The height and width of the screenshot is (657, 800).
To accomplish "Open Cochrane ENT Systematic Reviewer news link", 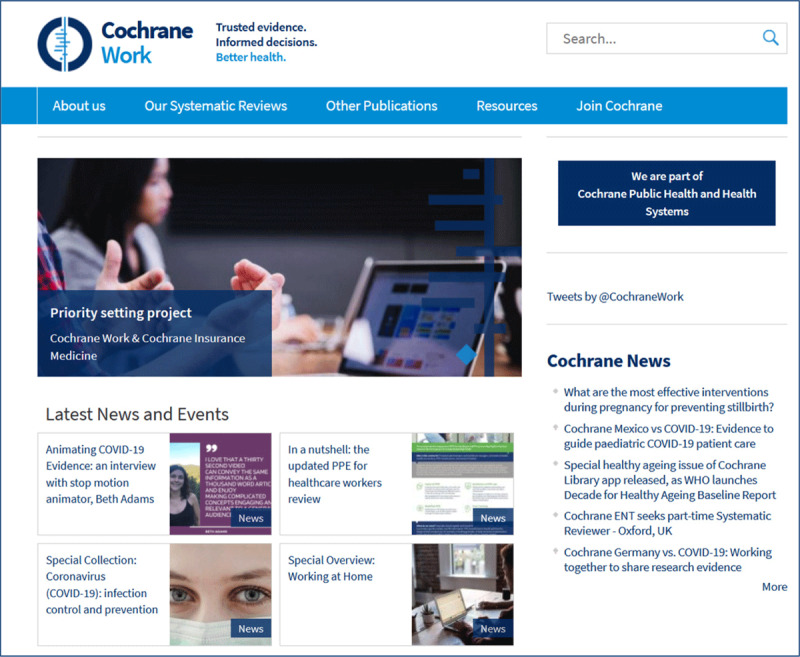I will coord(667,523).
